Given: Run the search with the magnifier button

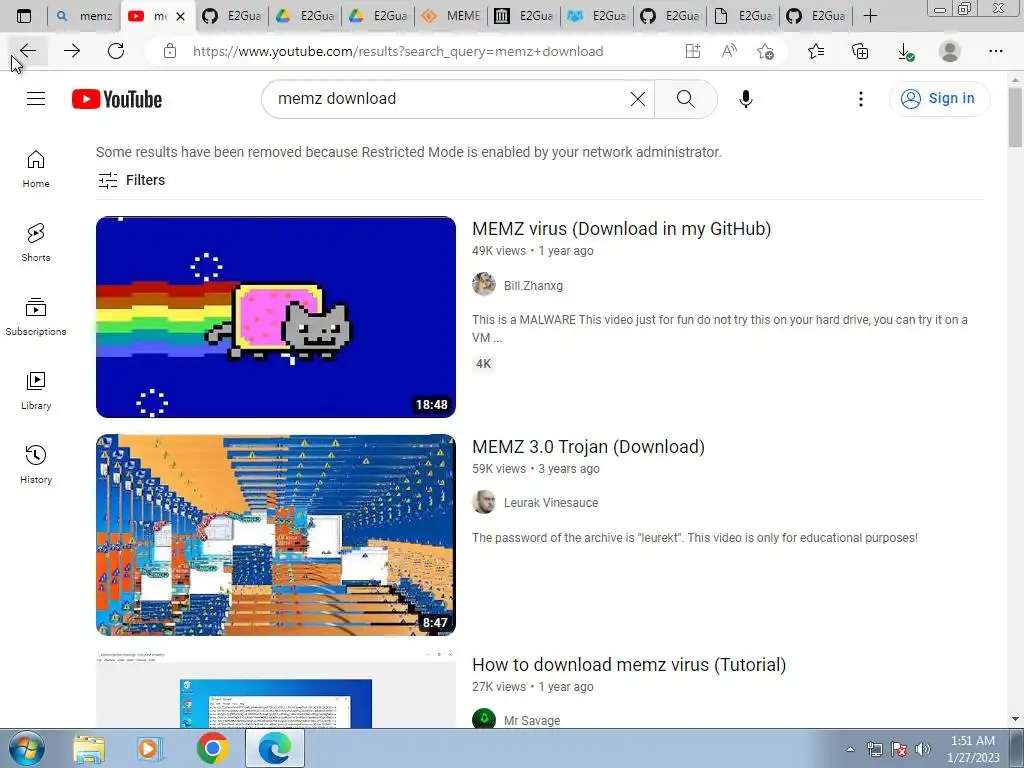Looking at the screenshot, I should (686, 99).
